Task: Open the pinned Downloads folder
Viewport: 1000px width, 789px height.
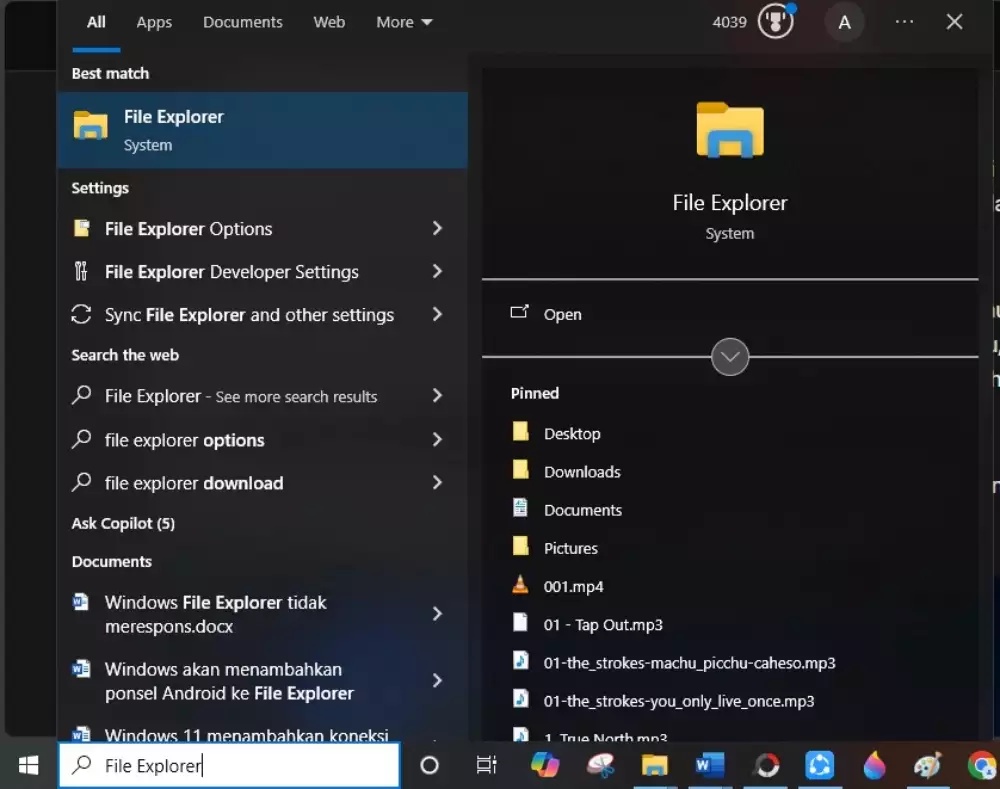Action: 582,472
